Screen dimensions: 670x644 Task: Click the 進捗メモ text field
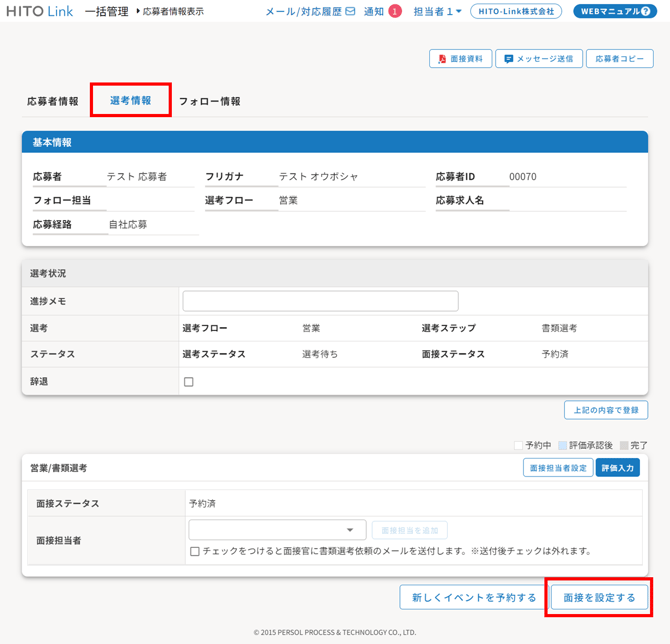pos(320,301)
